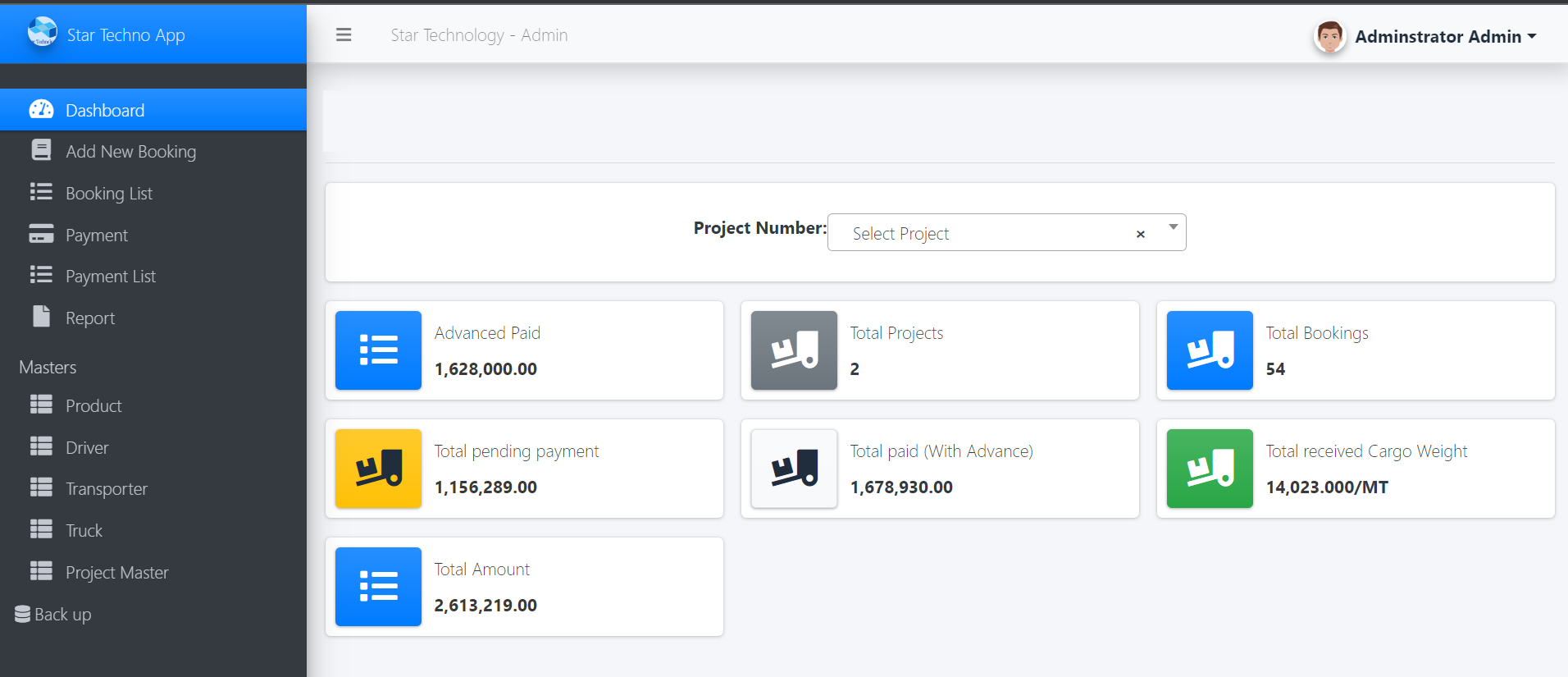Click the Transporter table icon
Viewport: 1568px width, 677px height.
(41, 487)
